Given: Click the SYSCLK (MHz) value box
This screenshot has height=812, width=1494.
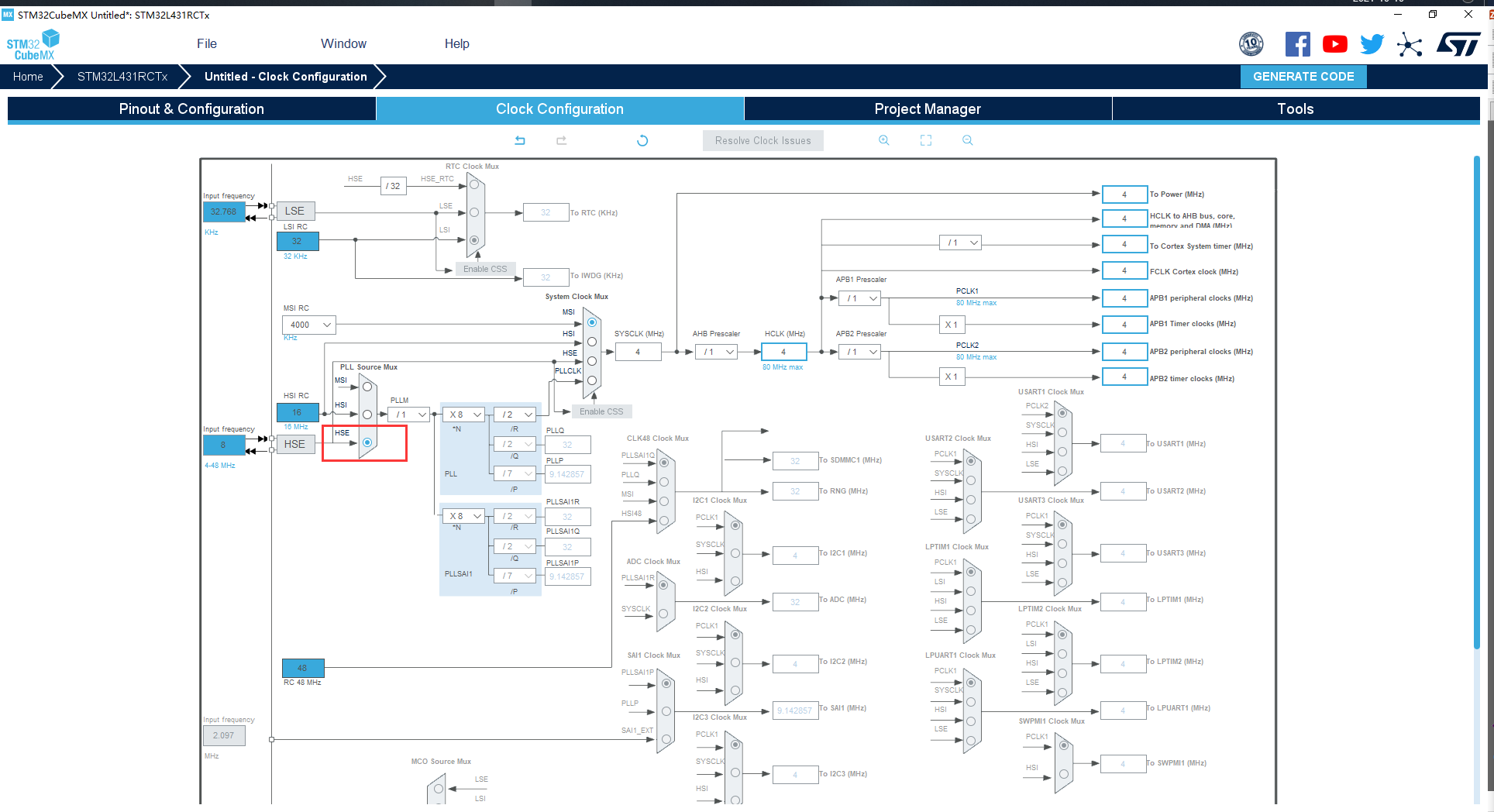Looking at the screenshot, I should (x=638, y=352).
